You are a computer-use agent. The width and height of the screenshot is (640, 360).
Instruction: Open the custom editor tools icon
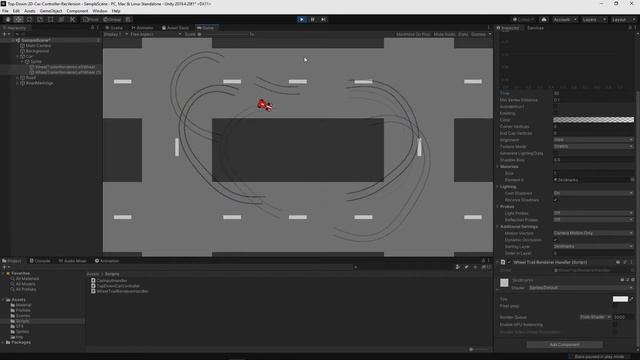72,20
